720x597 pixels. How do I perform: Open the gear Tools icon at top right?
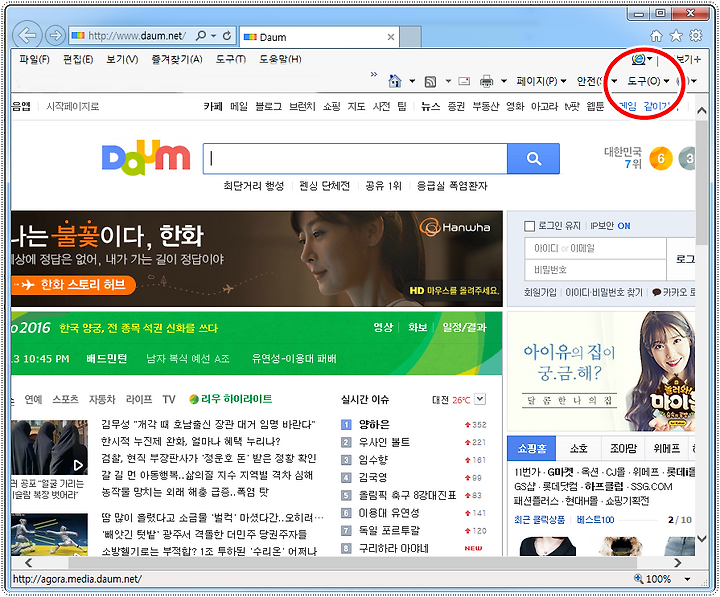pyautogui.click(x=696, y=36)
